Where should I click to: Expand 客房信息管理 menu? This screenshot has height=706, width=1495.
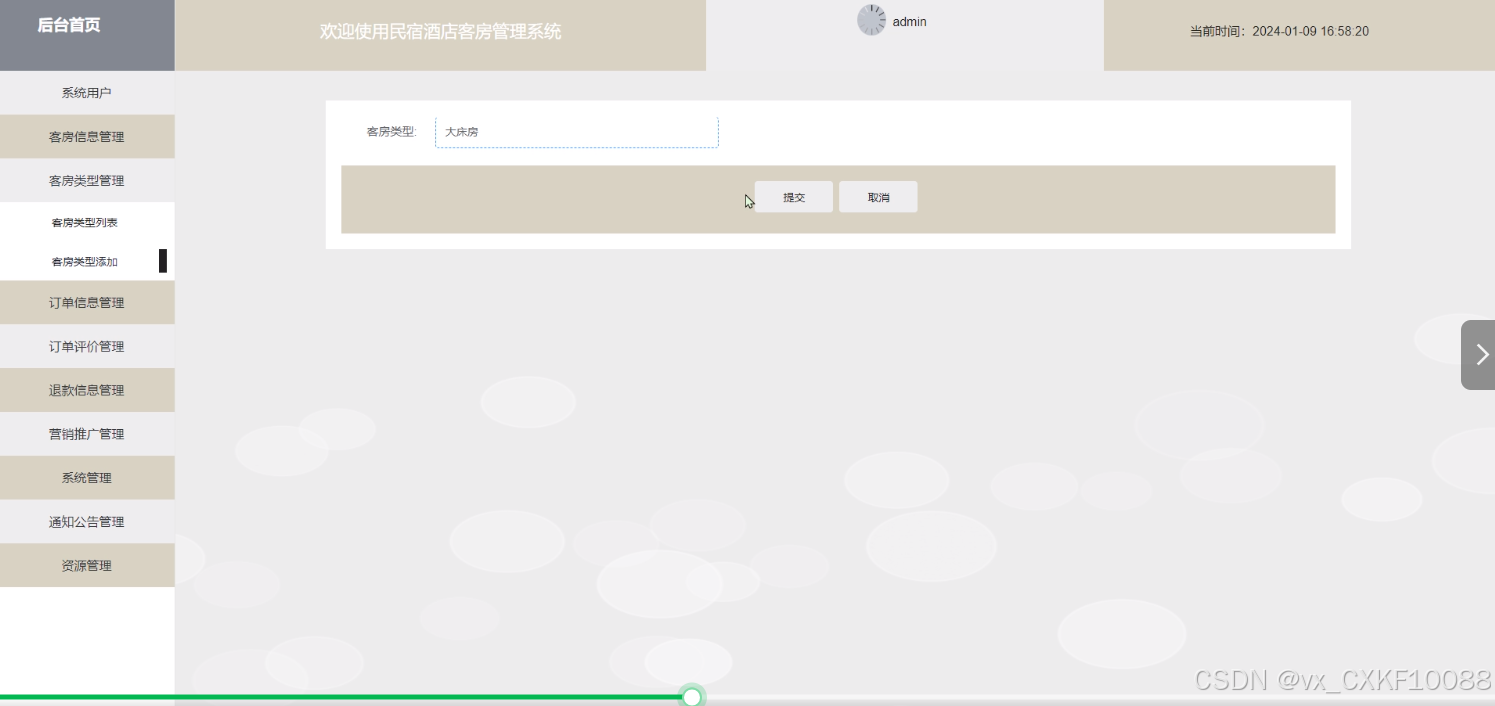[87, 137]
